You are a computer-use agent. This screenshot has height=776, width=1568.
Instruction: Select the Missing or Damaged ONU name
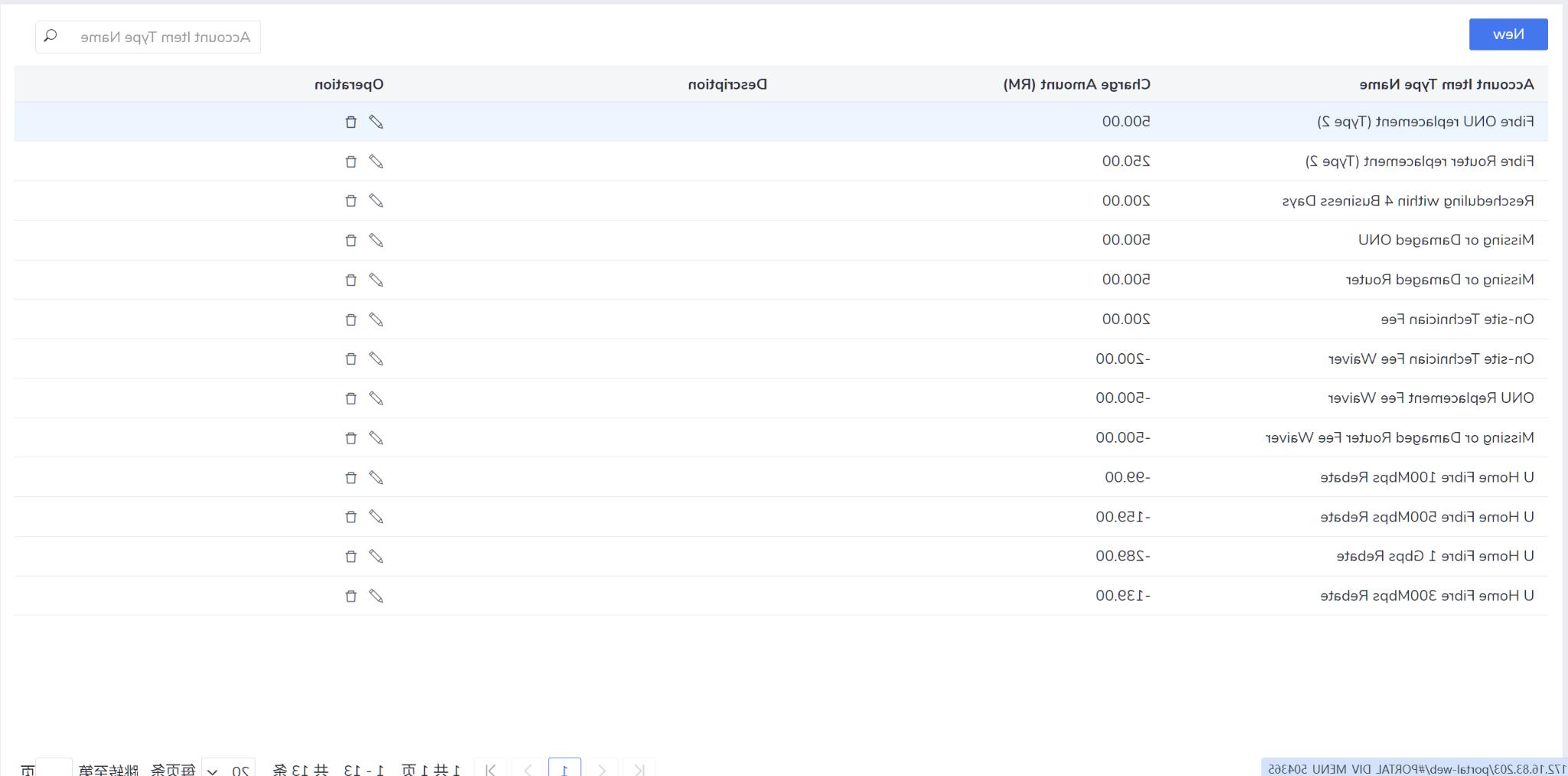tap(1446, 241)
